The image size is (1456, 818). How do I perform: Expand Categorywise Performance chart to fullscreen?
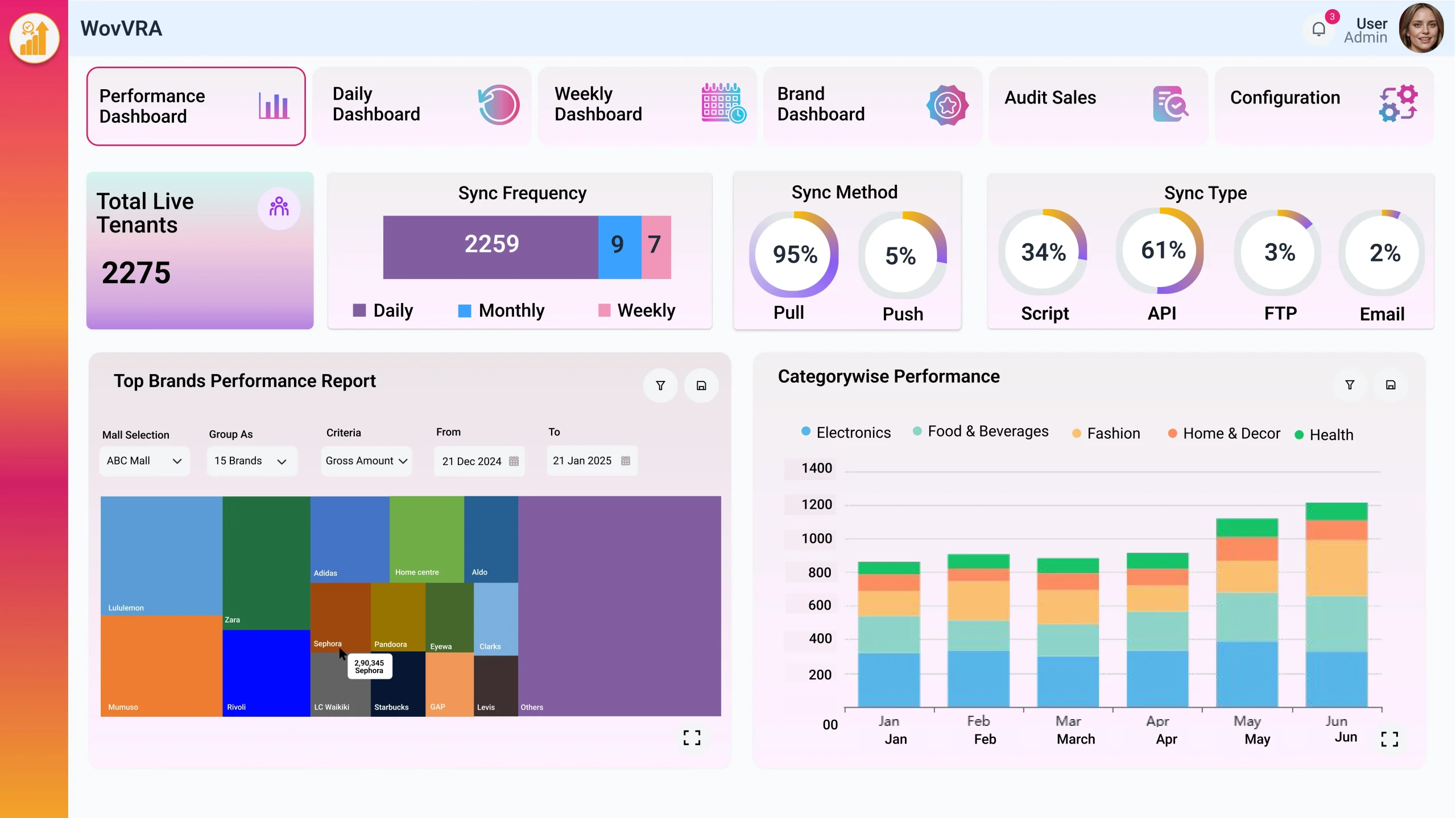(x=1389, y=739)
